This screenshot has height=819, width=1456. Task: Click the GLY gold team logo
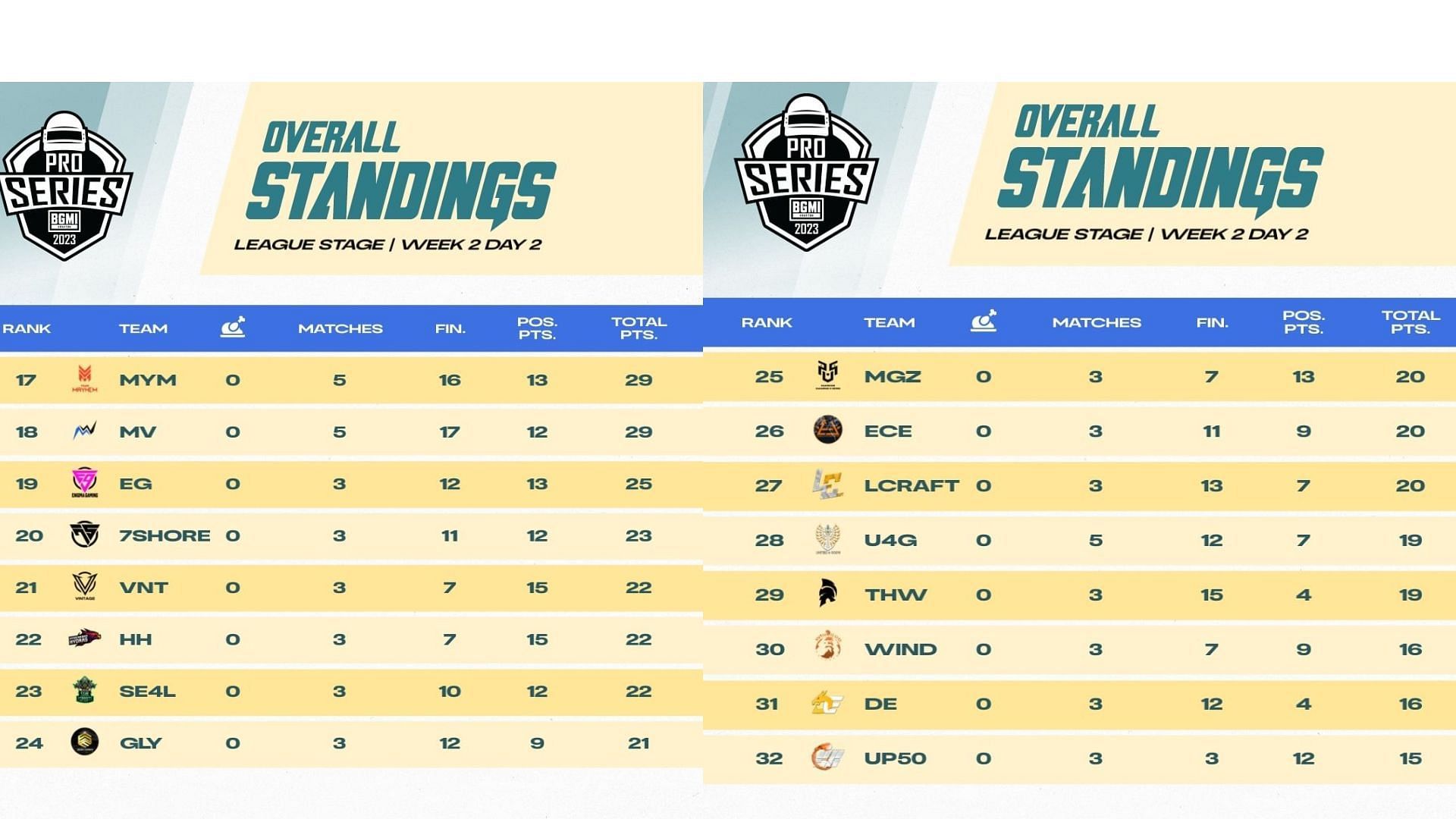coord(84,742)
